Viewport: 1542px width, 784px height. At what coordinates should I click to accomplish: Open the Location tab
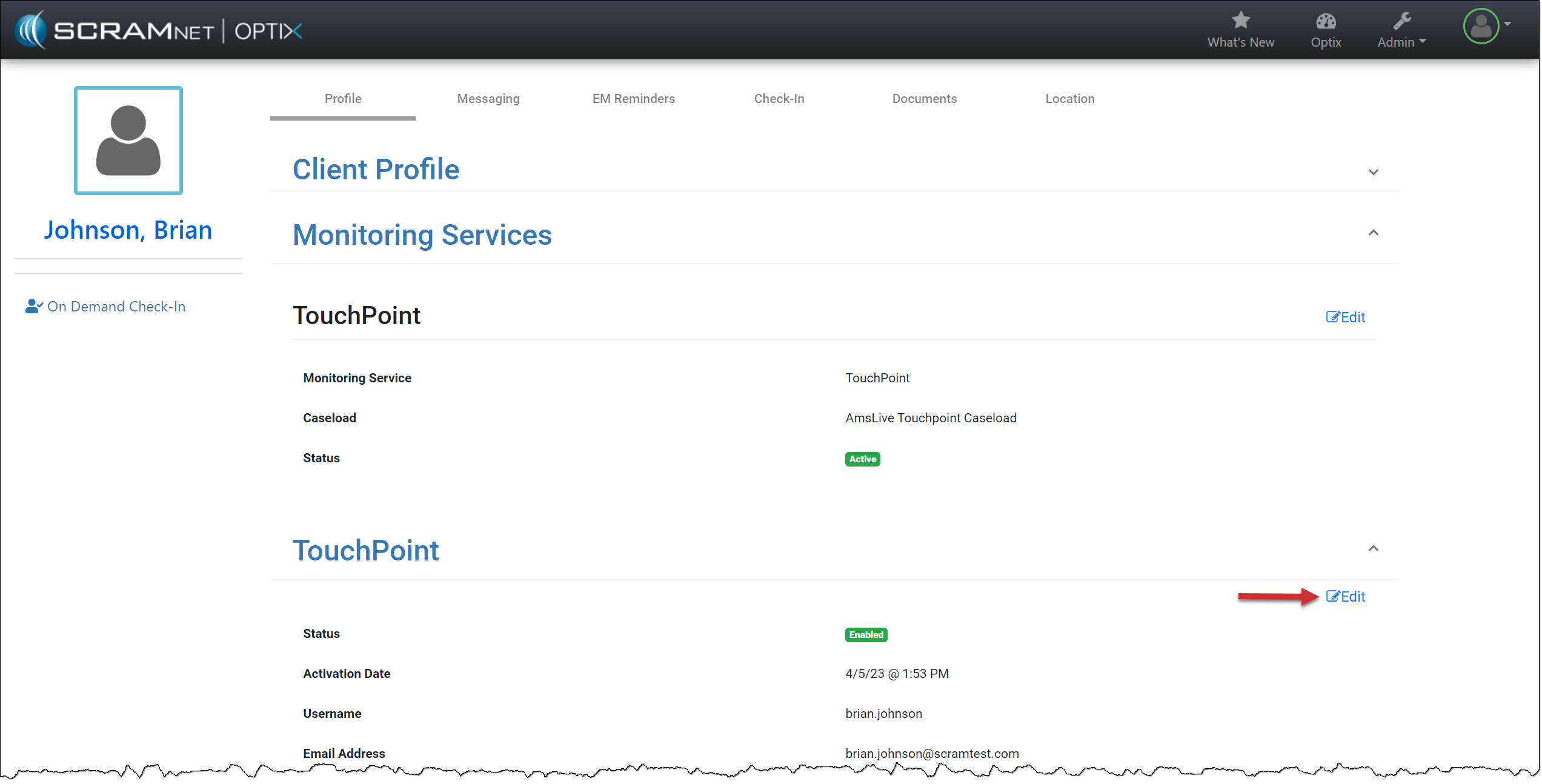point(1069,99)
